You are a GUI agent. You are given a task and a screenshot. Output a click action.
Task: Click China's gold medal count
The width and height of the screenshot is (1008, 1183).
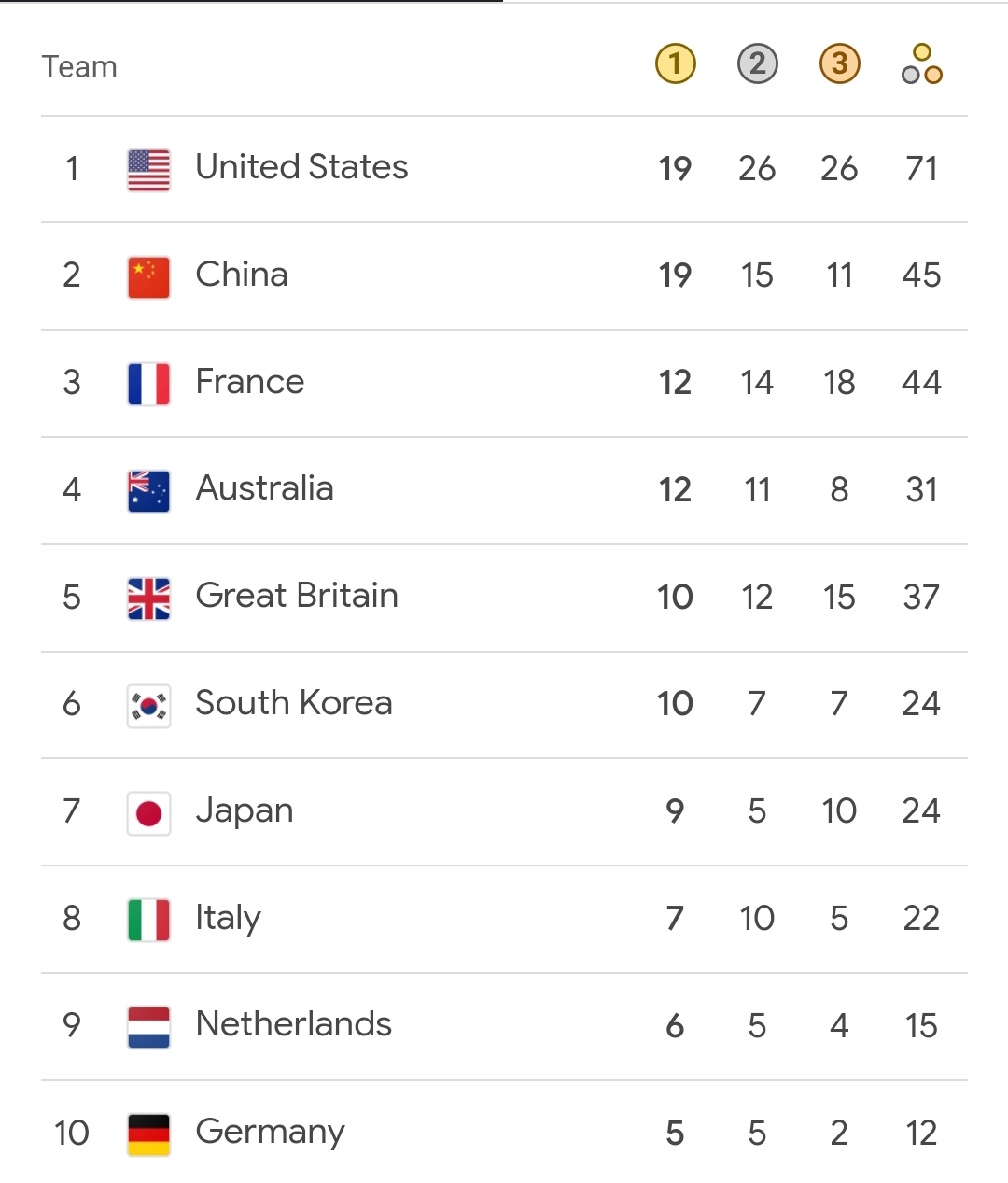point(675,276)
